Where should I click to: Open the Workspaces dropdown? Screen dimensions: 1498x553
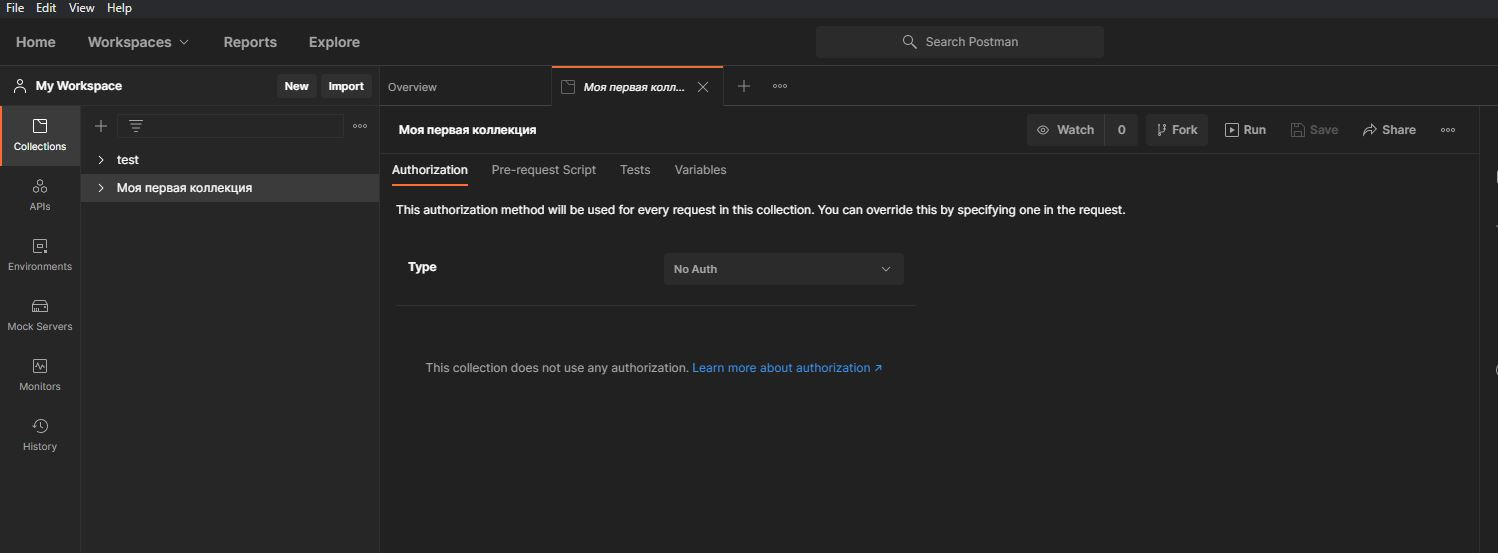click(x=138, y=42)
